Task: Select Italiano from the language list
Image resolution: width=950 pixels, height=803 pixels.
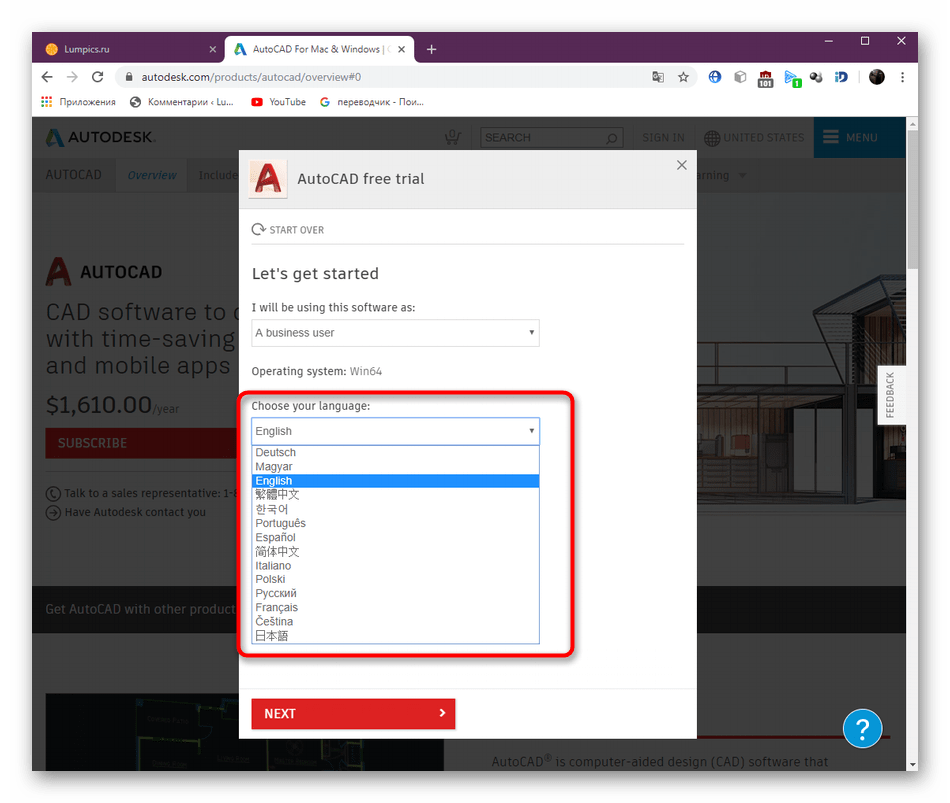Action: click(395, 565)
